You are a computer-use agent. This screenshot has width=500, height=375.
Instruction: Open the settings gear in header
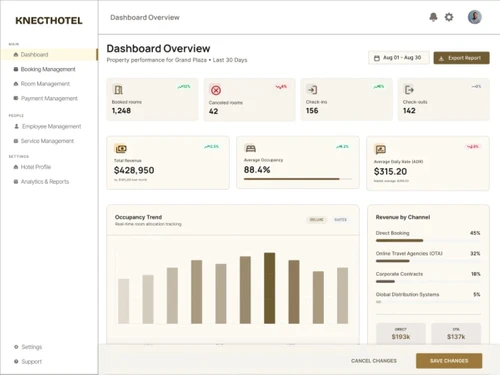click(x=449, y=17)
